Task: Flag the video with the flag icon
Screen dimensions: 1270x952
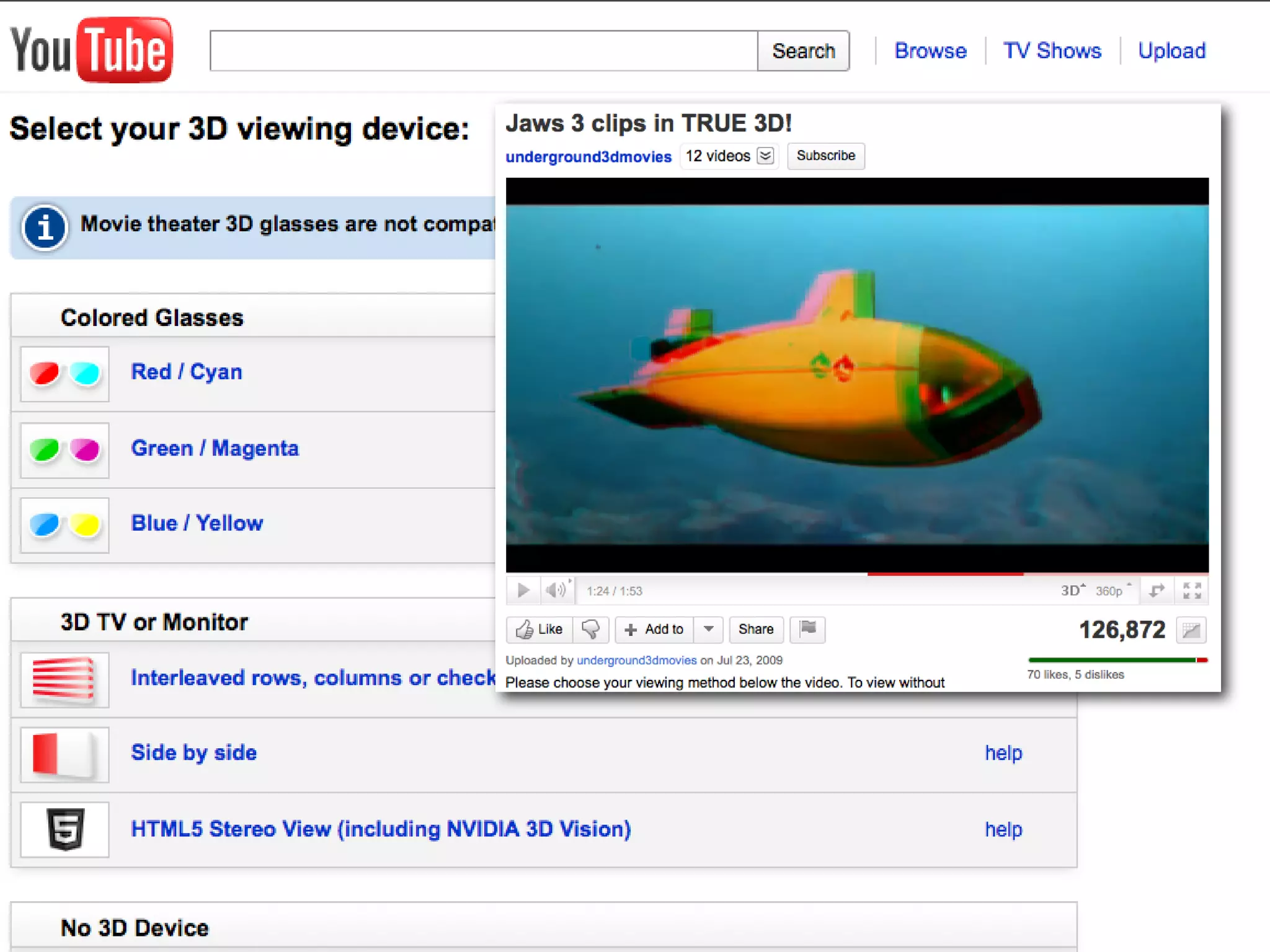Action: (807, 629)
